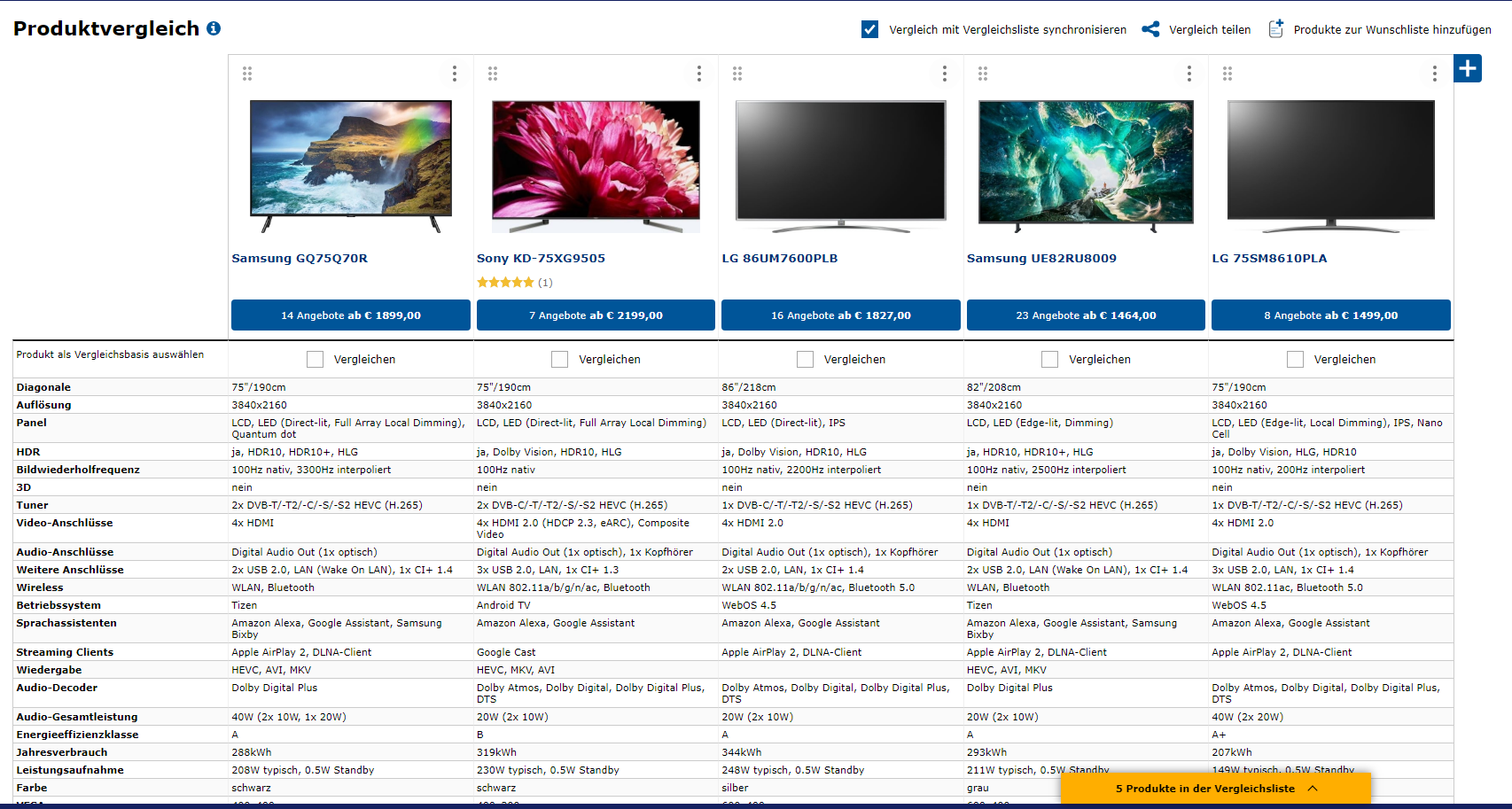Click the Bildwiederholfrequenz row label
Viewport: 1512px width, 809px height.
[78, 470]
